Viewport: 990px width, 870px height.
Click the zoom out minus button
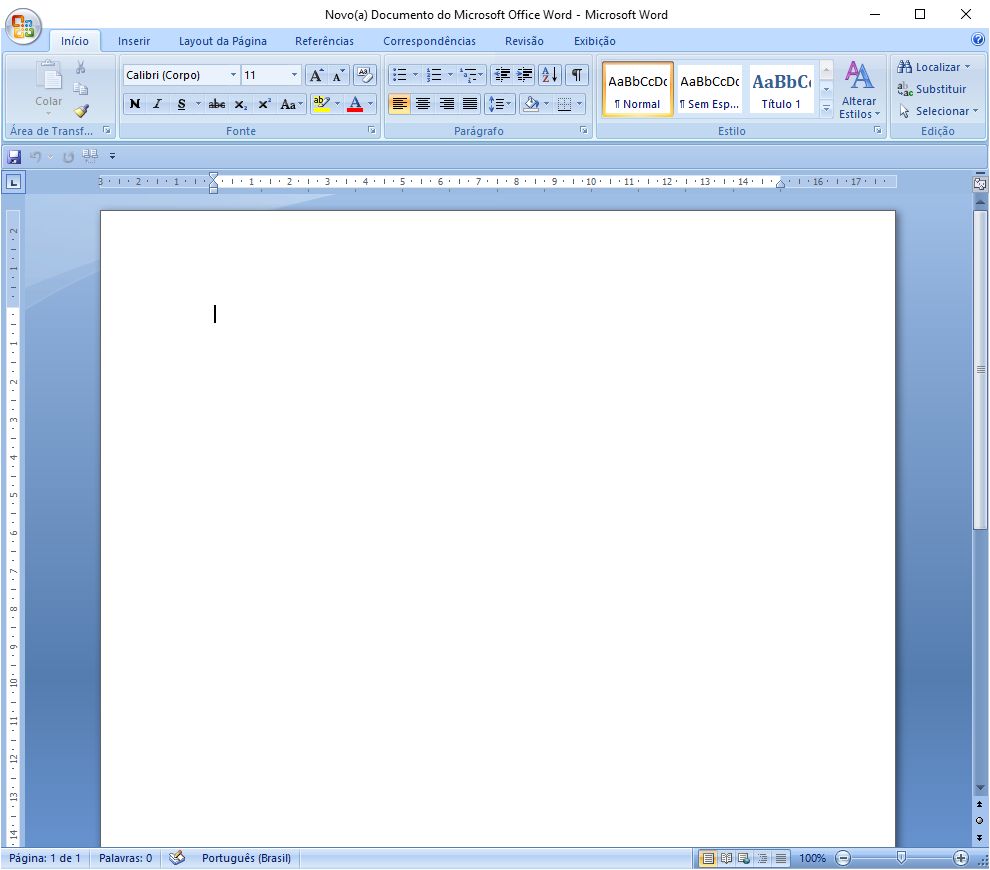click(x=843, y=858)
